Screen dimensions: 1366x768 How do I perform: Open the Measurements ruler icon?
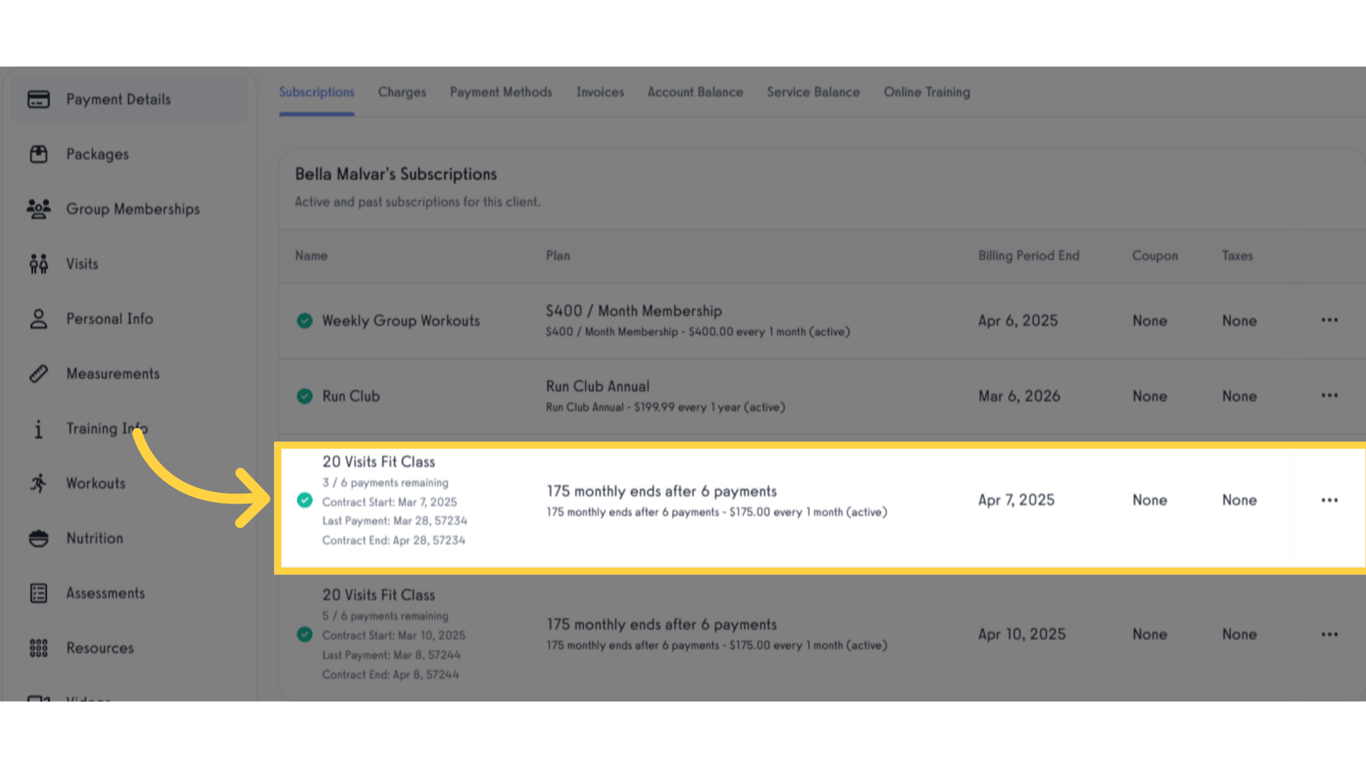38,373
